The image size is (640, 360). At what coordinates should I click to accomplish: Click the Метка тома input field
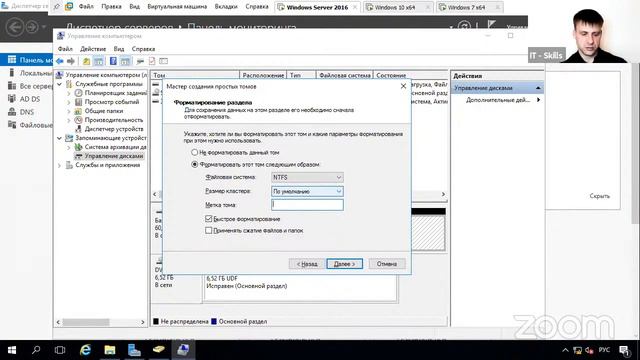[x=307, y=205]
